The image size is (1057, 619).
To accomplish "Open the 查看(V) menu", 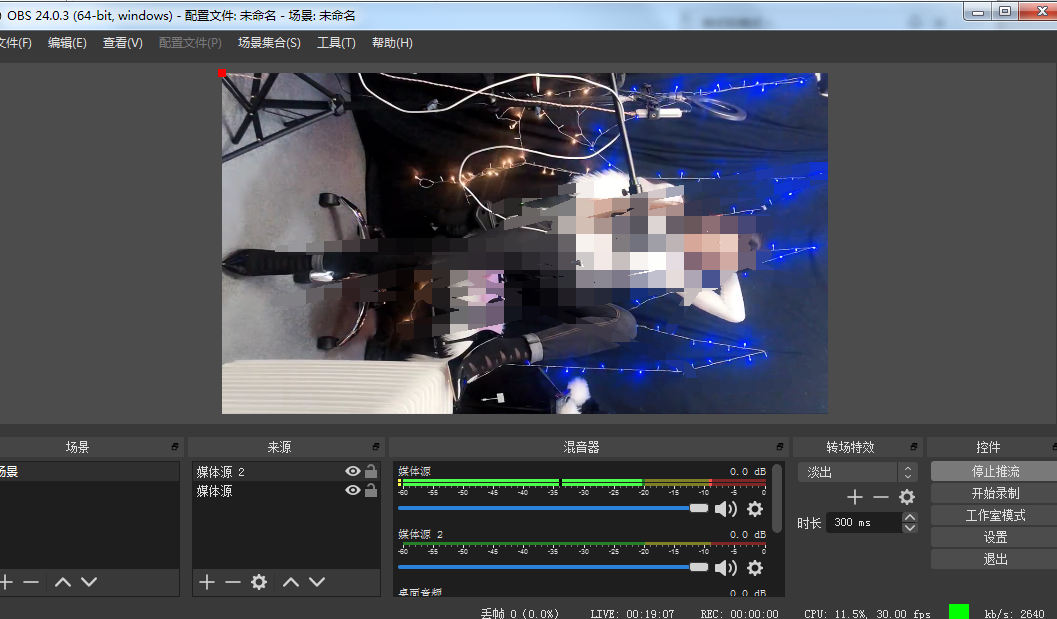I will coord(123,42).
